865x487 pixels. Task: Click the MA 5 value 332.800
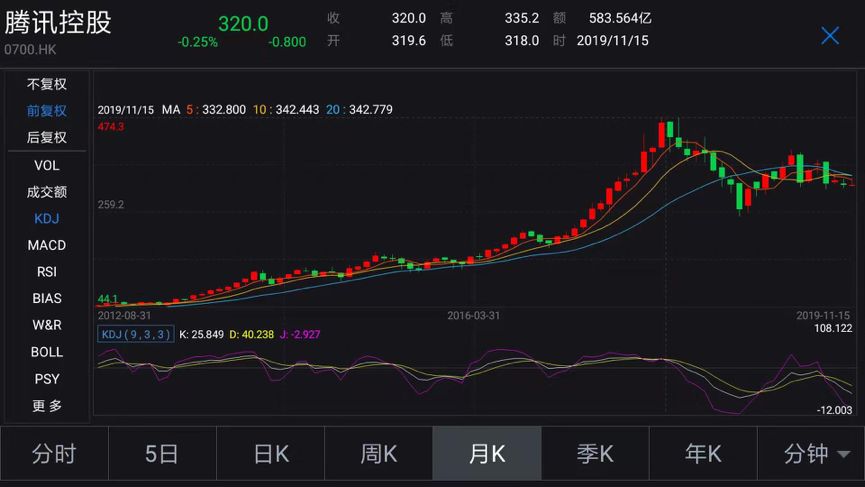[x=224, y=110]
